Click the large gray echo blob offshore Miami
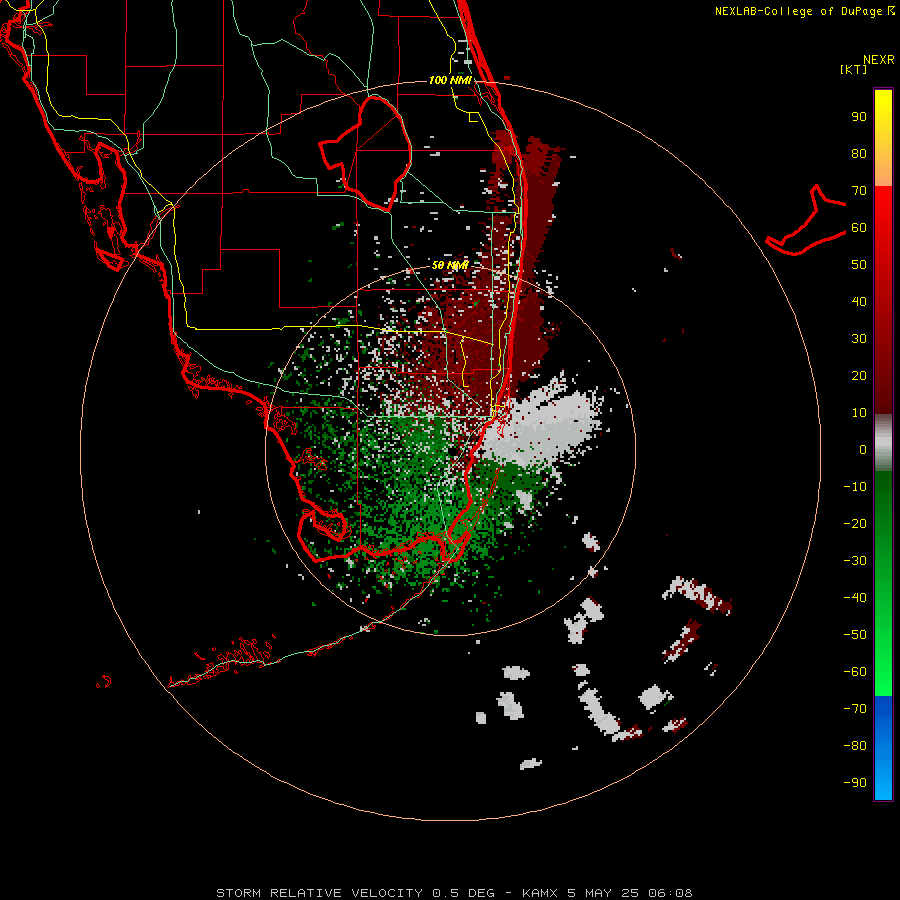 pyautogui.click(x=540, y=428)
